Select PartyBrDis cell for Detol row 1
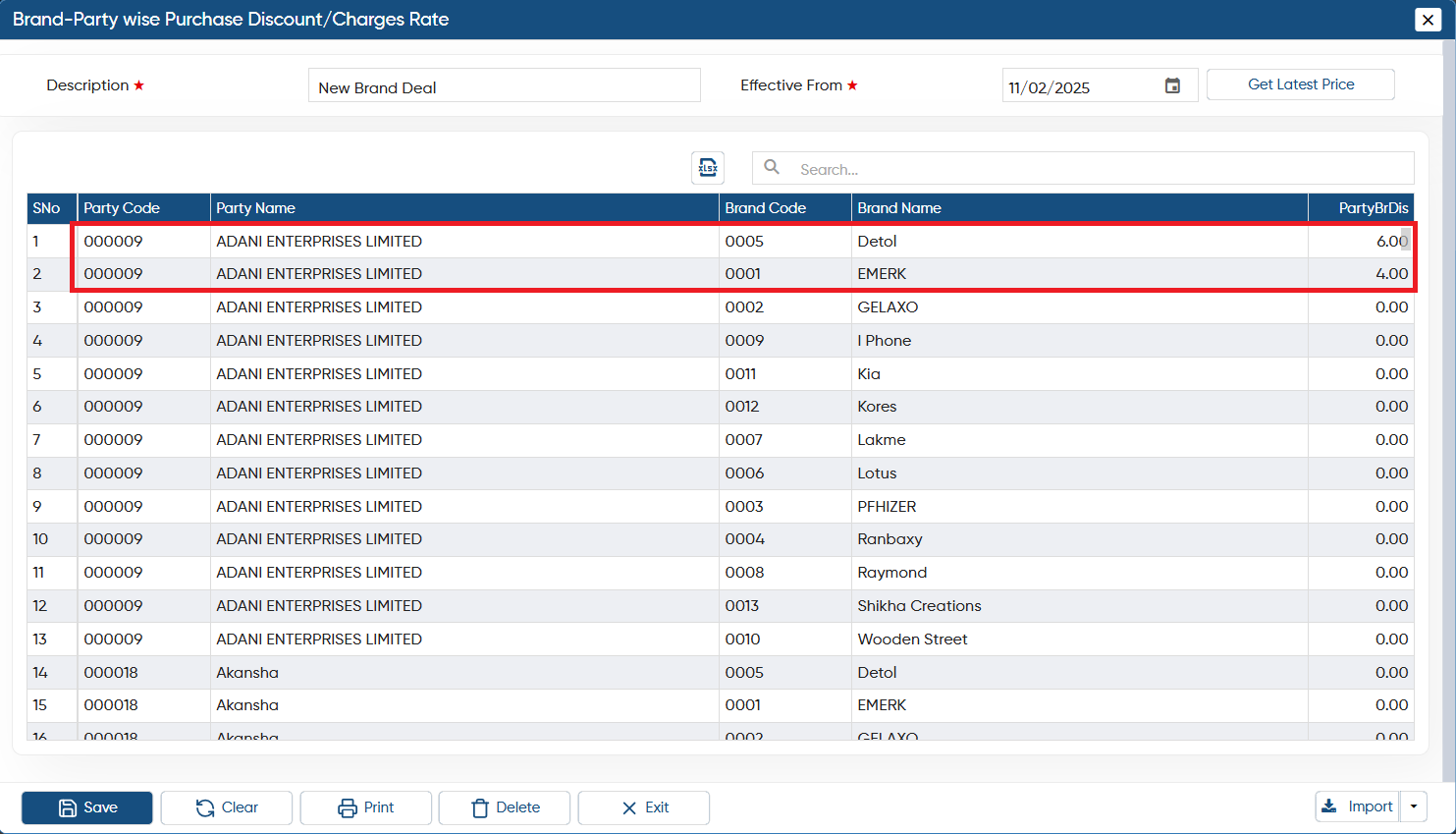Screen dimensions: 1456x834 (1361, 241)
